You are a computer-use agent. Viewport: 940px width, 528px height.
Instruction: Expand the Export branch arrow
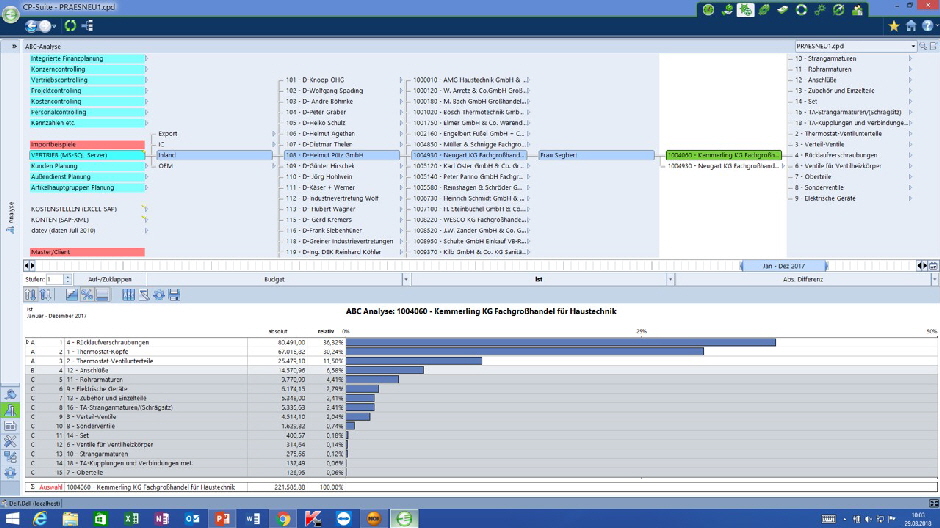click(x=274, y=134)
